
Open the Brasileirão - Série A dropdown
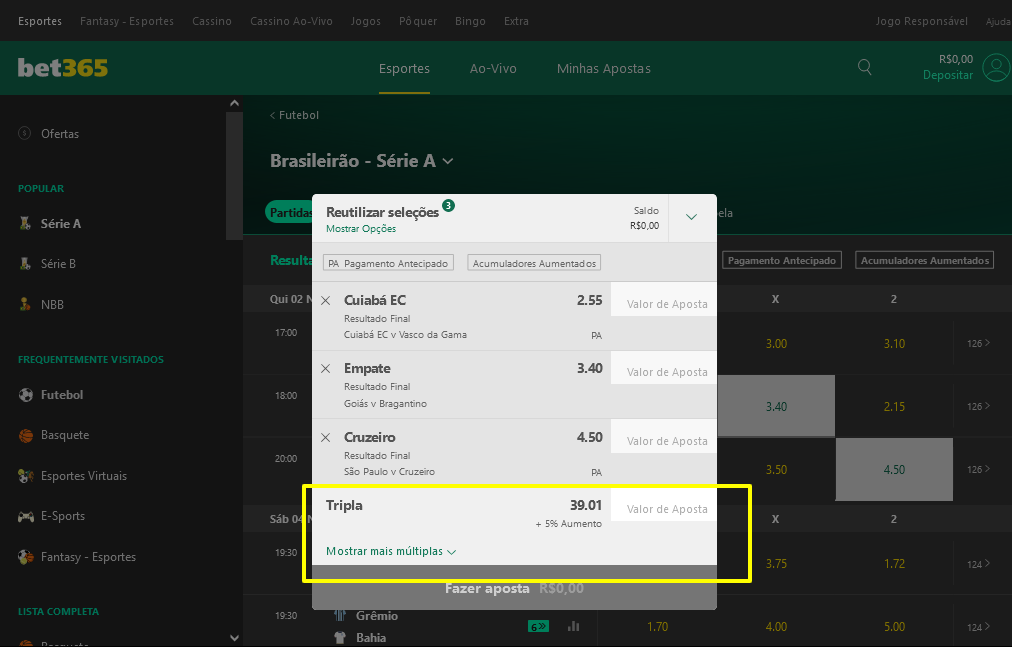point(361,161)
